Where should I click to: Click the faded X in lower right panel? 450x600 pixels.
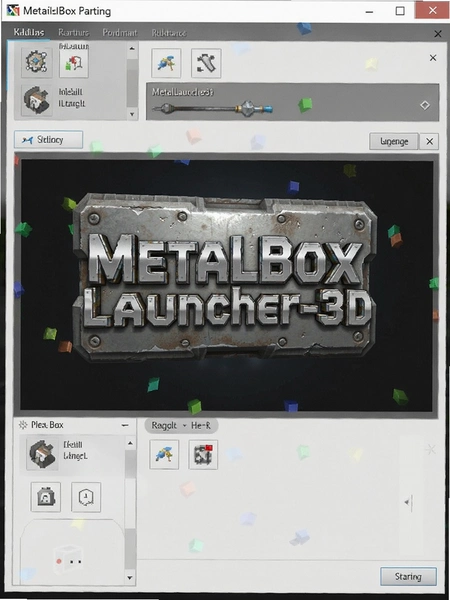point(431,449)
